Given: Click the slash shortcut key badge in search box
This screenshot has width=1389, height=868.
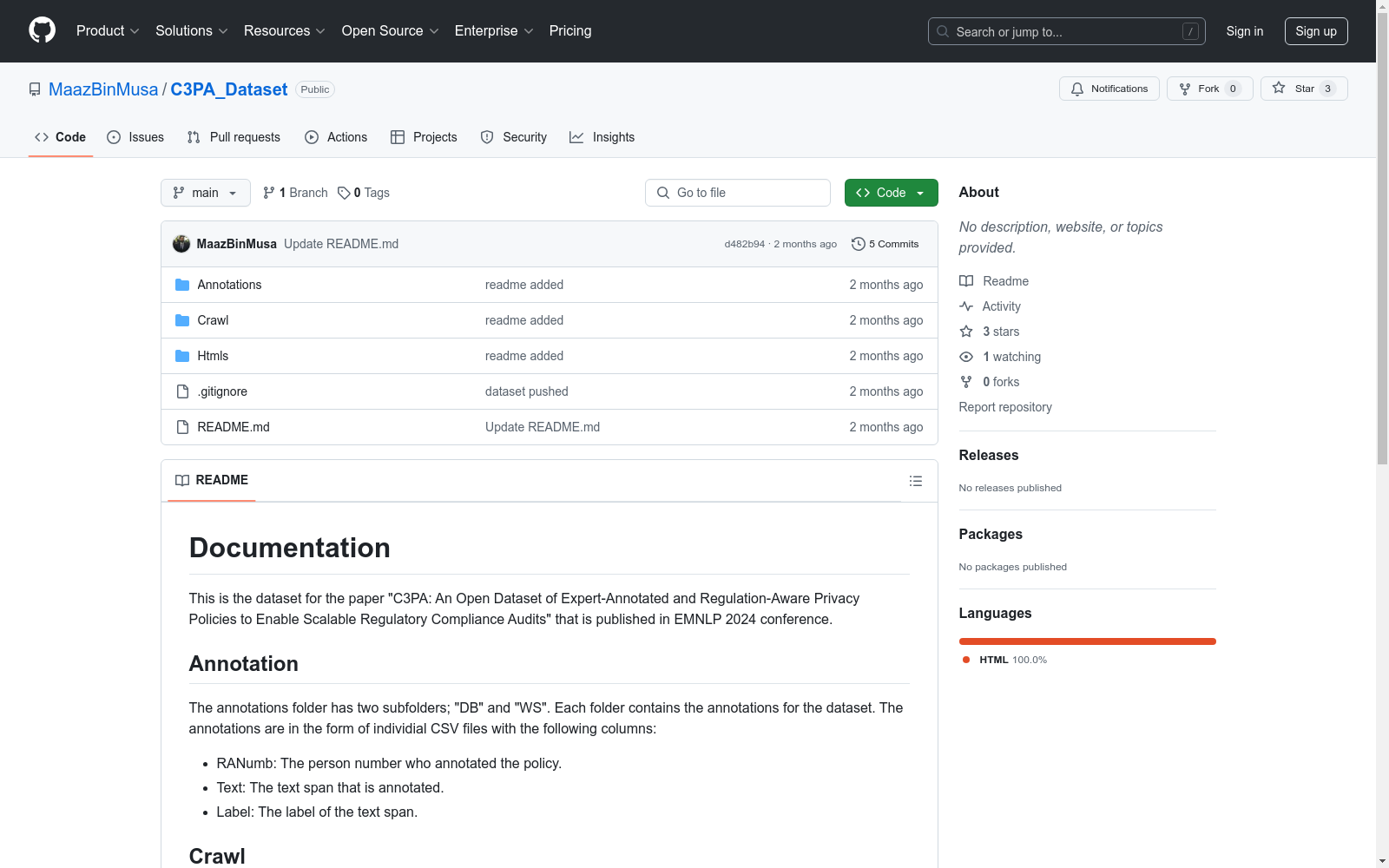Looking at the screenshot, I should click(1190, 31).
